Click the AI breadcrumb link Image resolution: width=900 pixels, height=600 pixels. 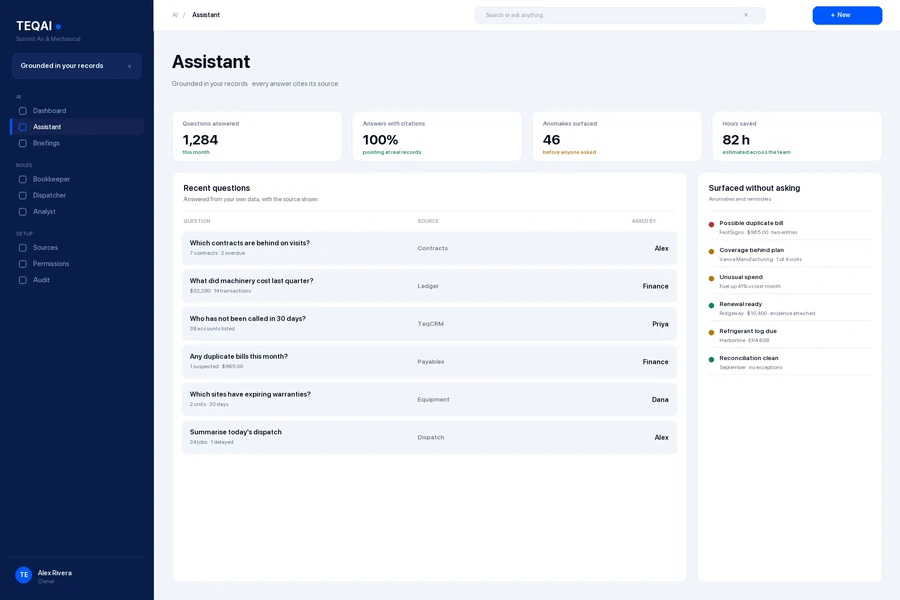click(175, 15)
